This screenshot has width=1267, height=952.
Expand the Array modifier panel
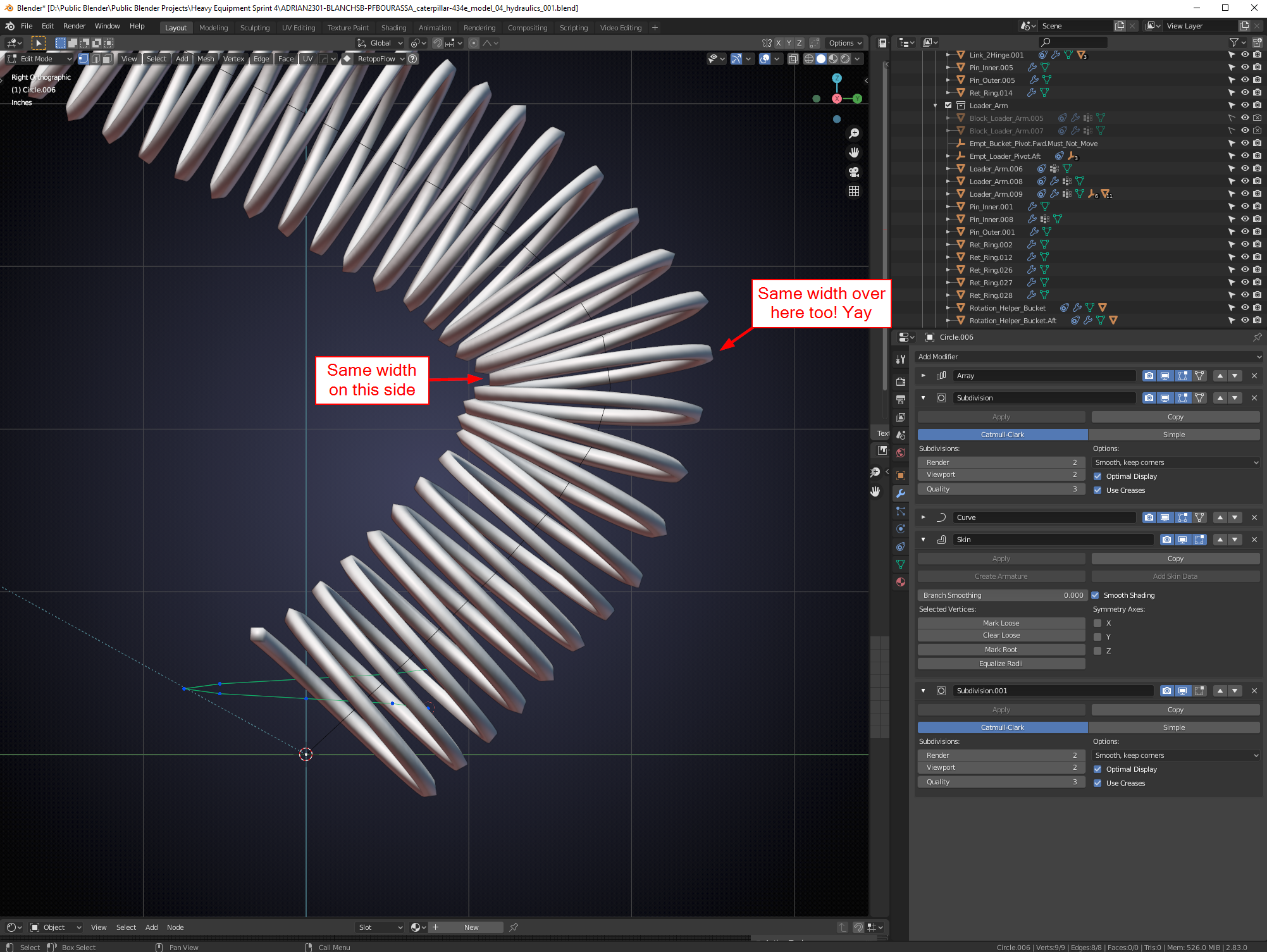point(924,376)
